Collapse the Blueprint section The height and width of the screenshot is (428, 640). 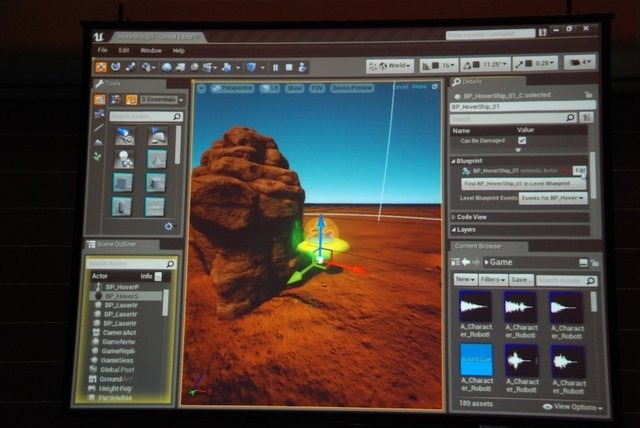tap(453, 161)
